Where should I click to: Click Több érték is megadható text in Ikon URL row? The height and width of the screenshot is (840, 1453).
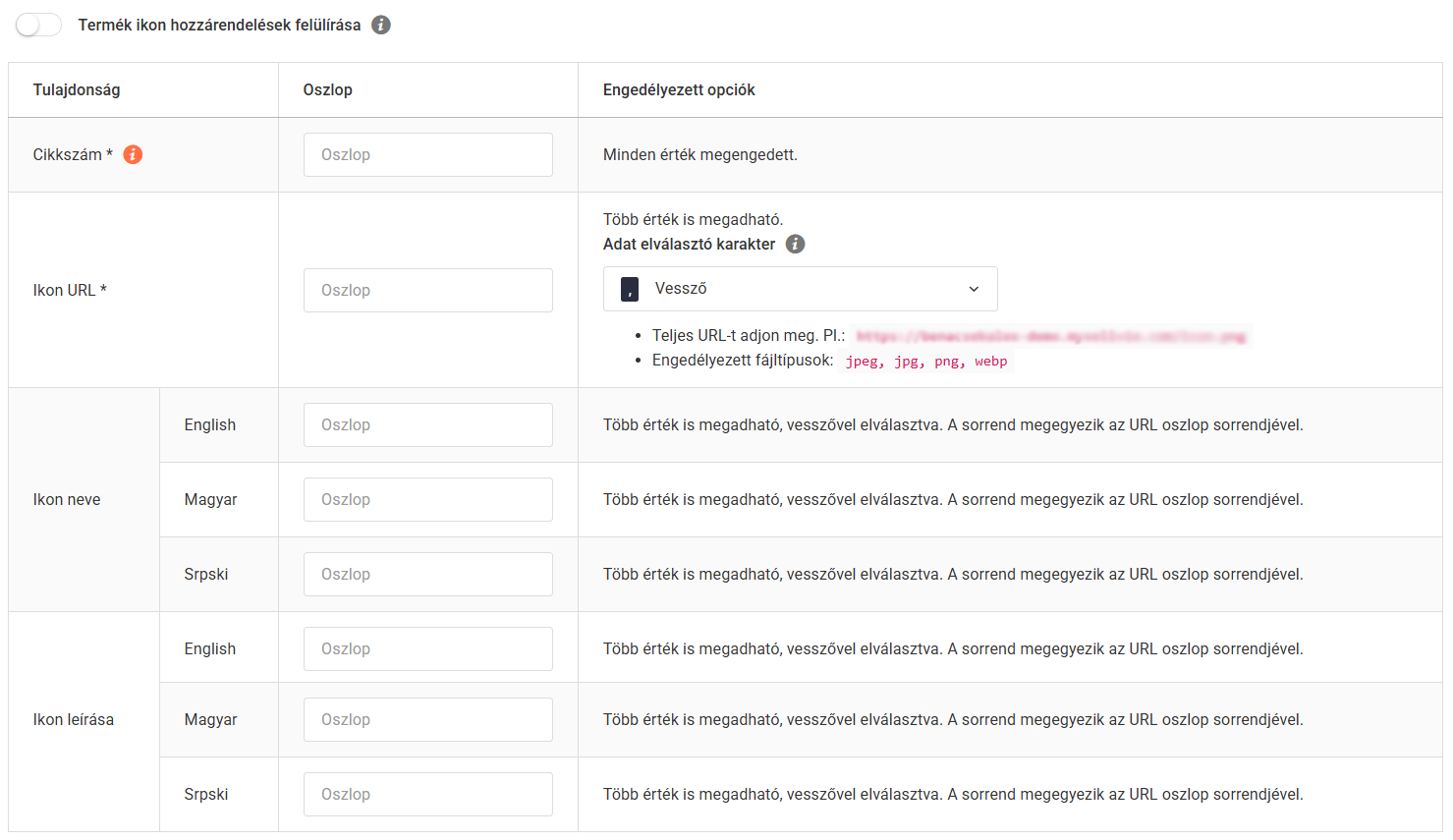click(694, 219)
